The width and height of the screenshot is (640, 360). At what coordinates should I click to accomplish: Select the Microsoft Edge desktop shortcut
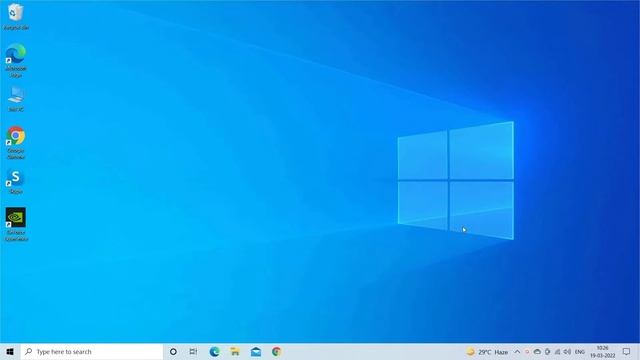tap(16, 60)
